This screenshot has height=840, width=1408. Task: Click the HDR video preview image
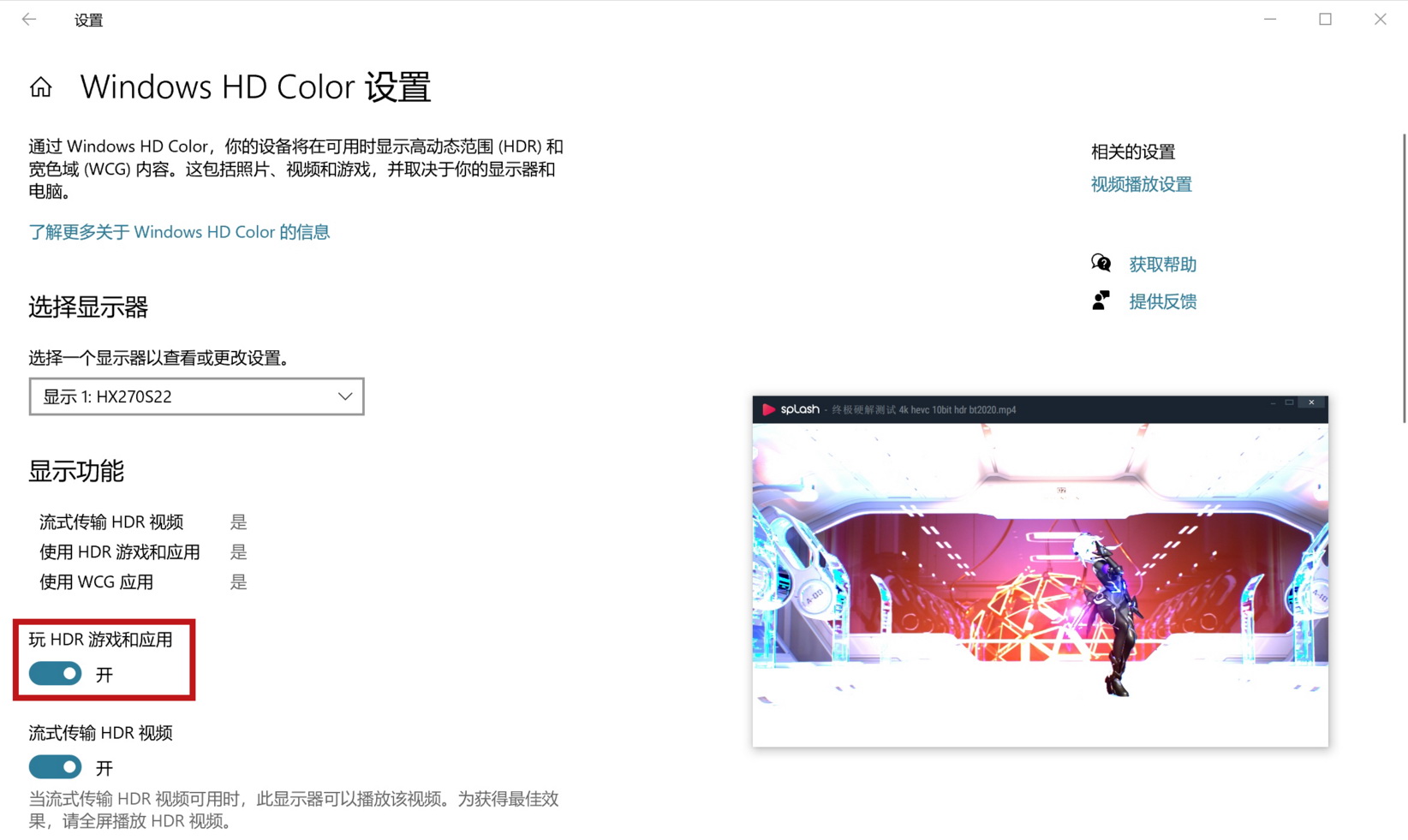tap(1040, 585)
